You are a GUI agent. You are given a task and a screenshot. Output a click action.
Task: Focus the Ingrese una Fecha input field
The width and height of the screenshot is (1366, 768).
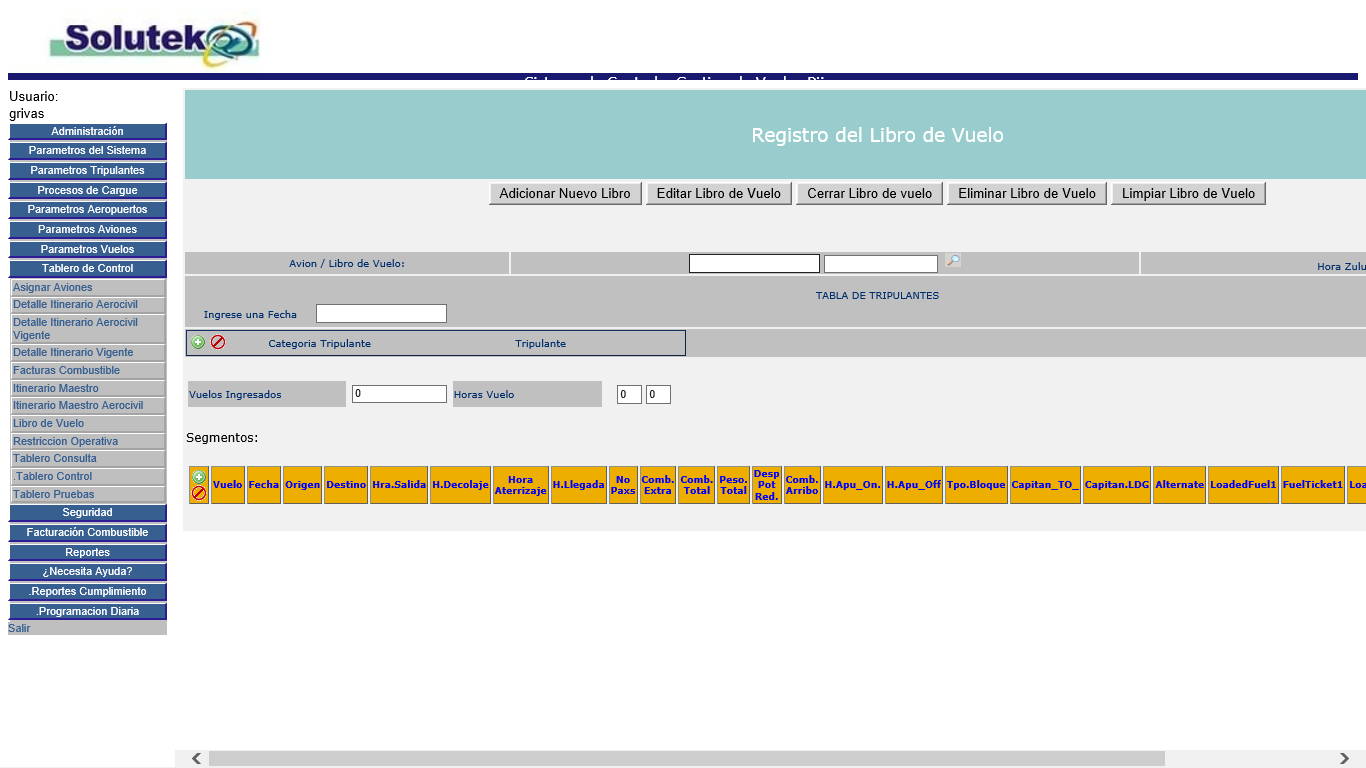pyautogui.click(x=381, y=314)
